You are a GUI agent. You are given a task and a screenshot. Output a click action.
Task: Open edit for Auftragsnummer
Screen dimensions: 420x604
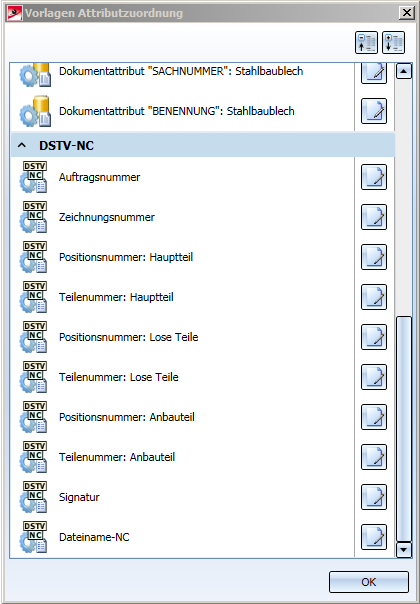pyautogui.click(x=374, y=177)
